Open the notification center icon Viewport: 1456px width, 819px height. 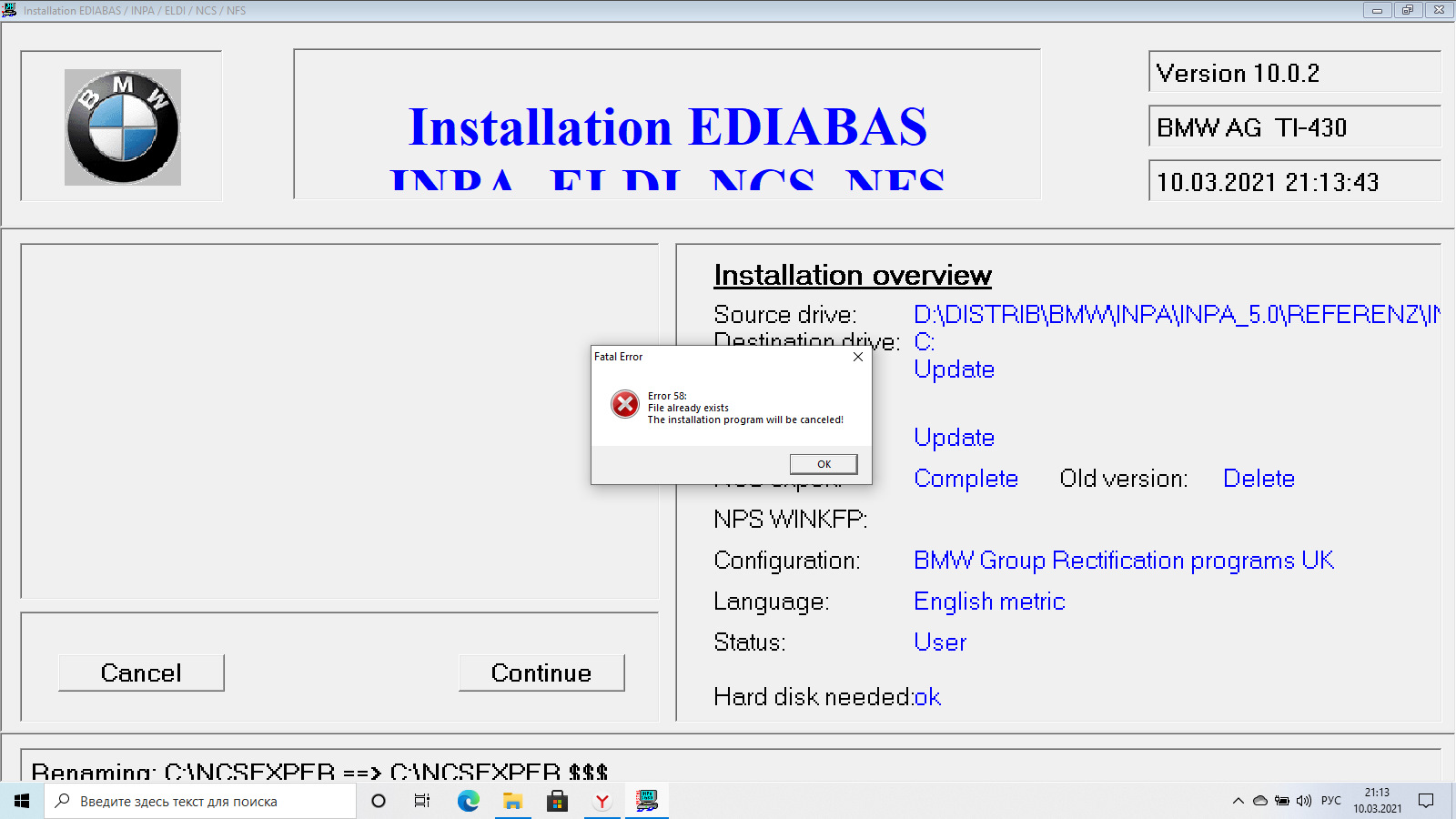click(1426, 801)
